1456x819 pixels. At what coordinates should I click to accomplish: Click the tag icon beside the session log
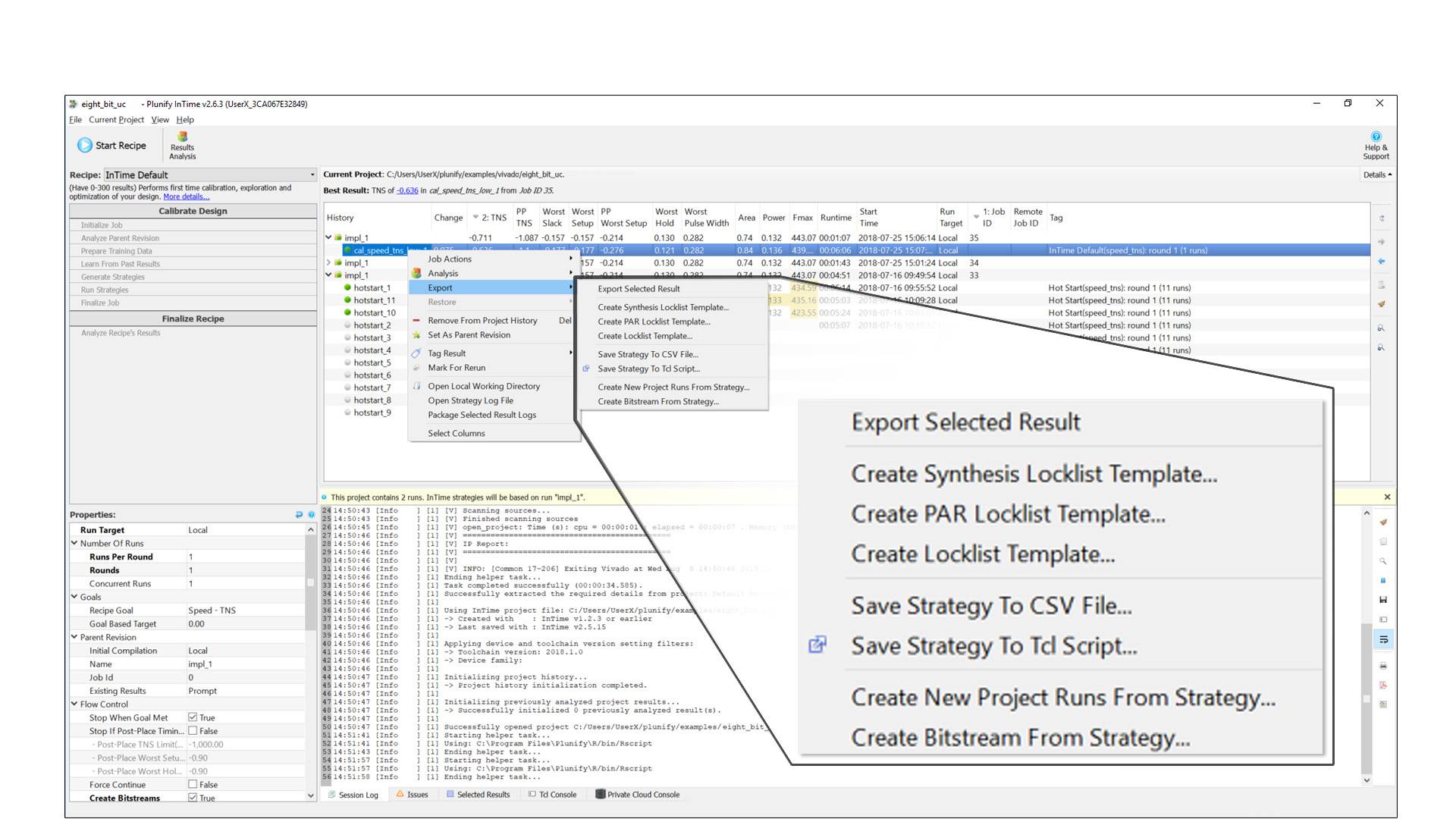coord(1383,620)
